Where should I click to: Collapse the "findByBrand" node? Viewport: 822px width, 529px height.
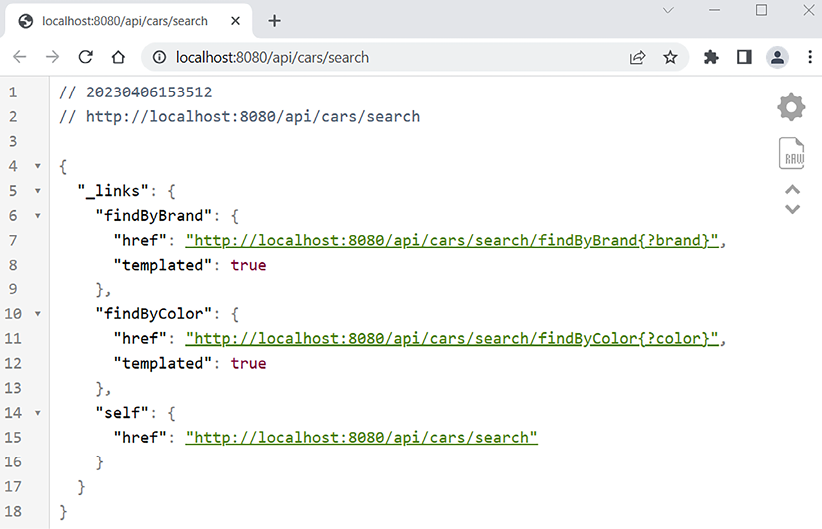pos(38,215)
